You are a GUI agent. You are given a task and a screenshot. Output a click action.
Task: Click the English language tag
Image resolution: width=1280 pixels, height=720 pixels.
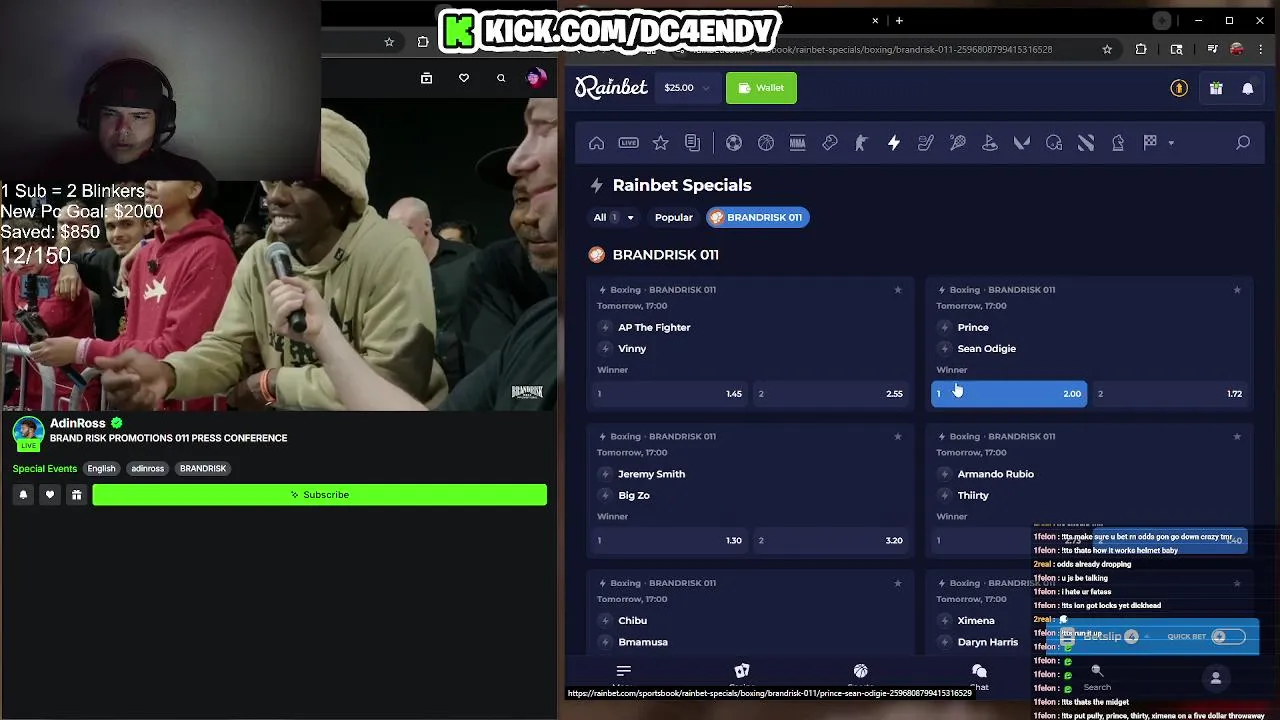tap(101, 468)
